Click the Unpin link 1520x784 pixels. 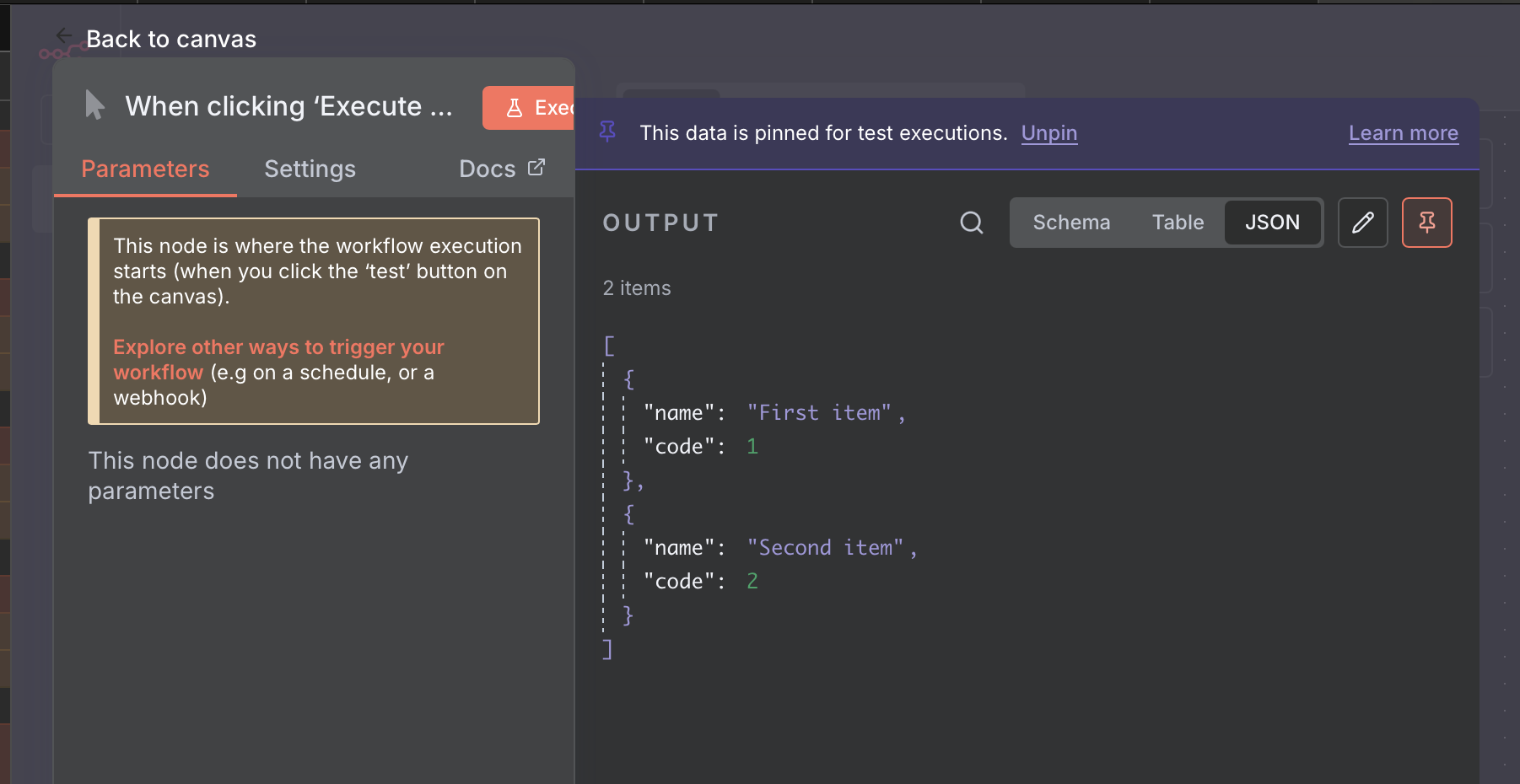[x=1048, y=133]
